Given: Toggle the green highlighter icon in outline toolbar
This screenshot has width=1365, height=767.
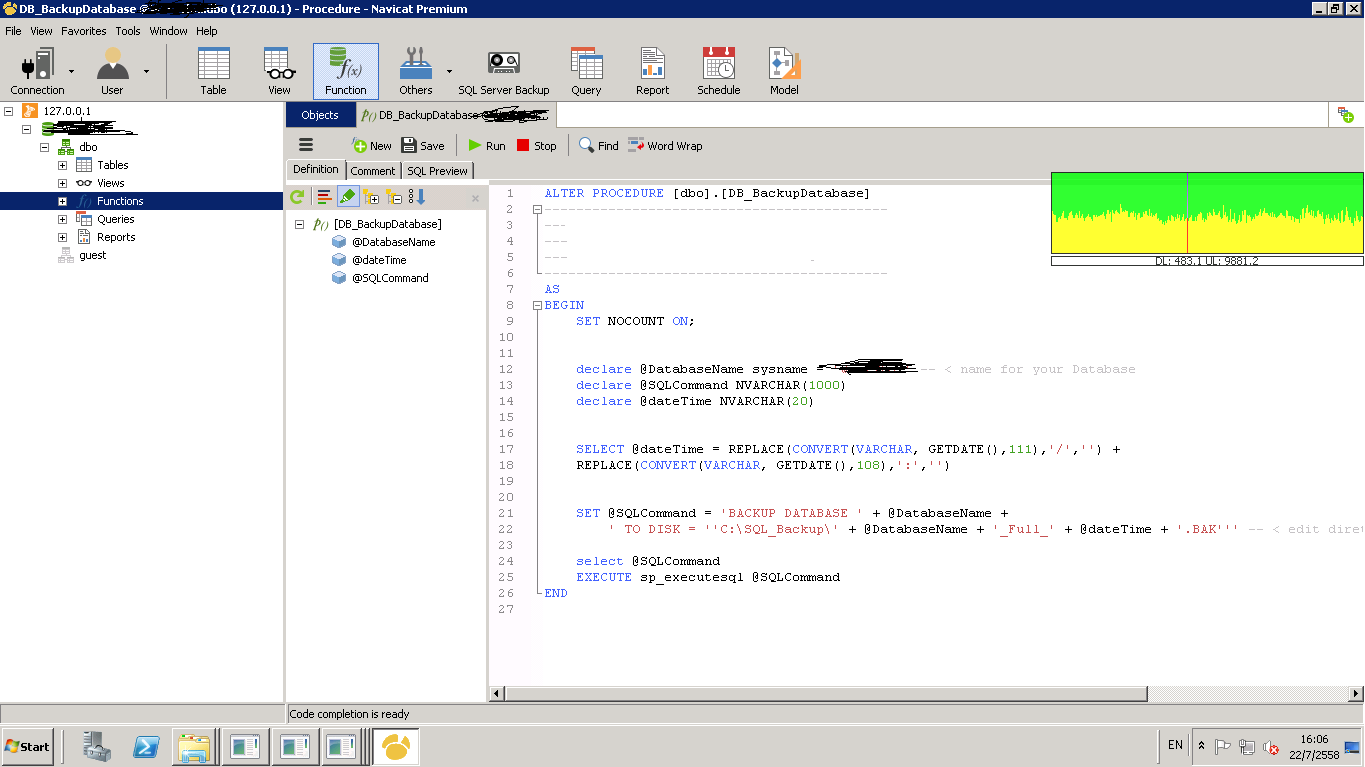Looking at the screenshot, I should [x=348, y=197].
